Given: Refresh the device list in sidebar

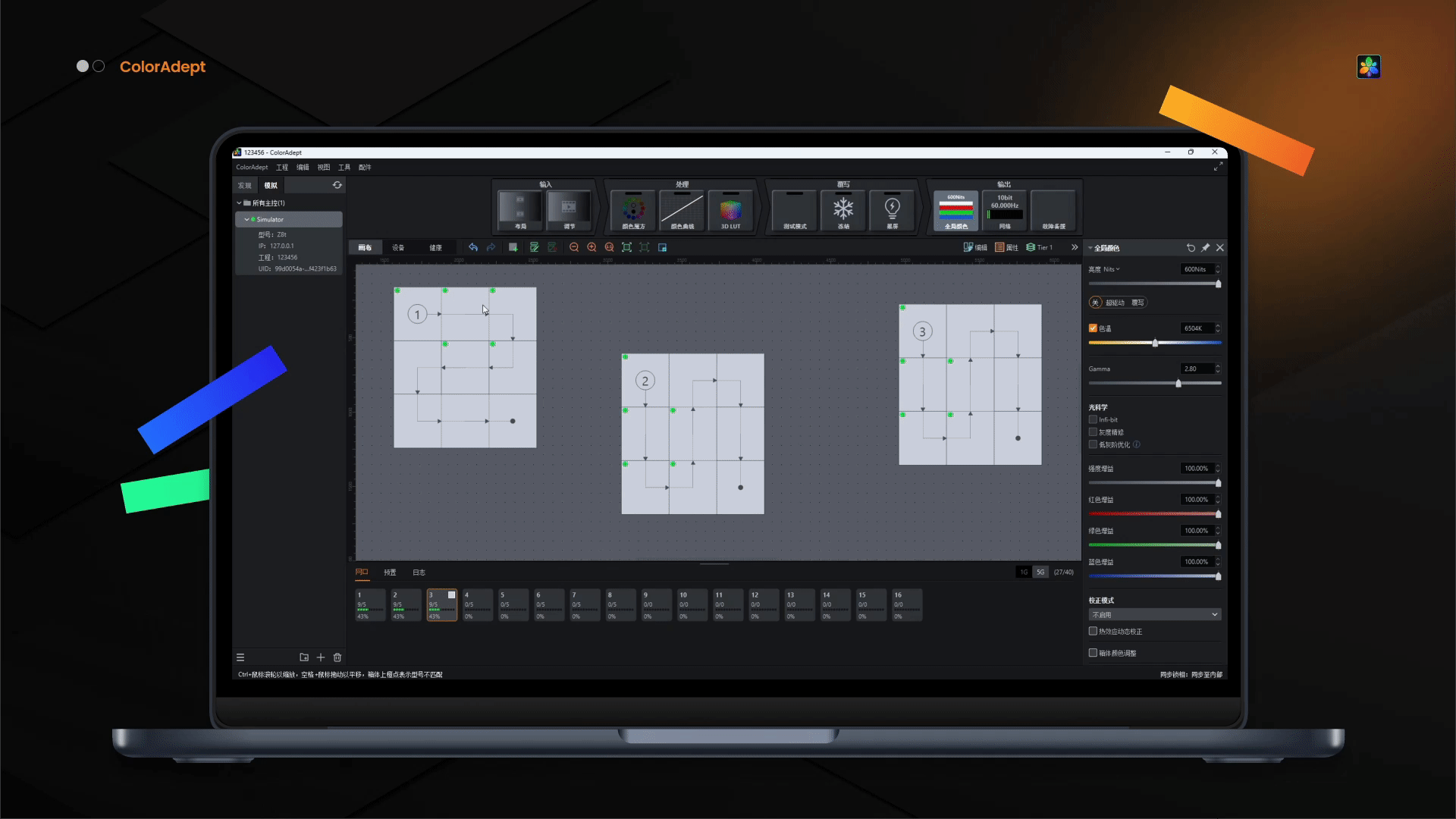Looking at the screenshot, I should 337,185.
